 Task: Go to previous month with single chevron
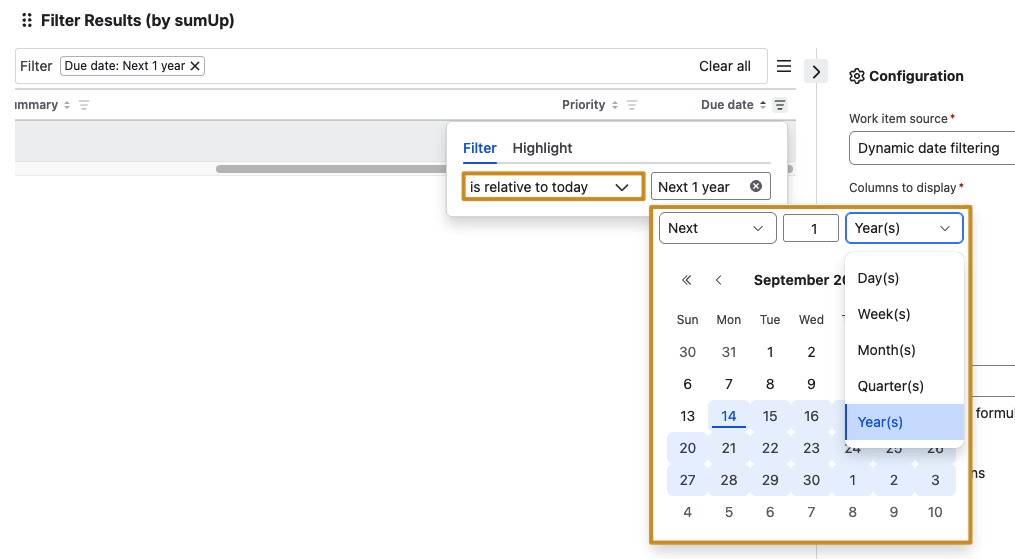click(x=718, y=280)
